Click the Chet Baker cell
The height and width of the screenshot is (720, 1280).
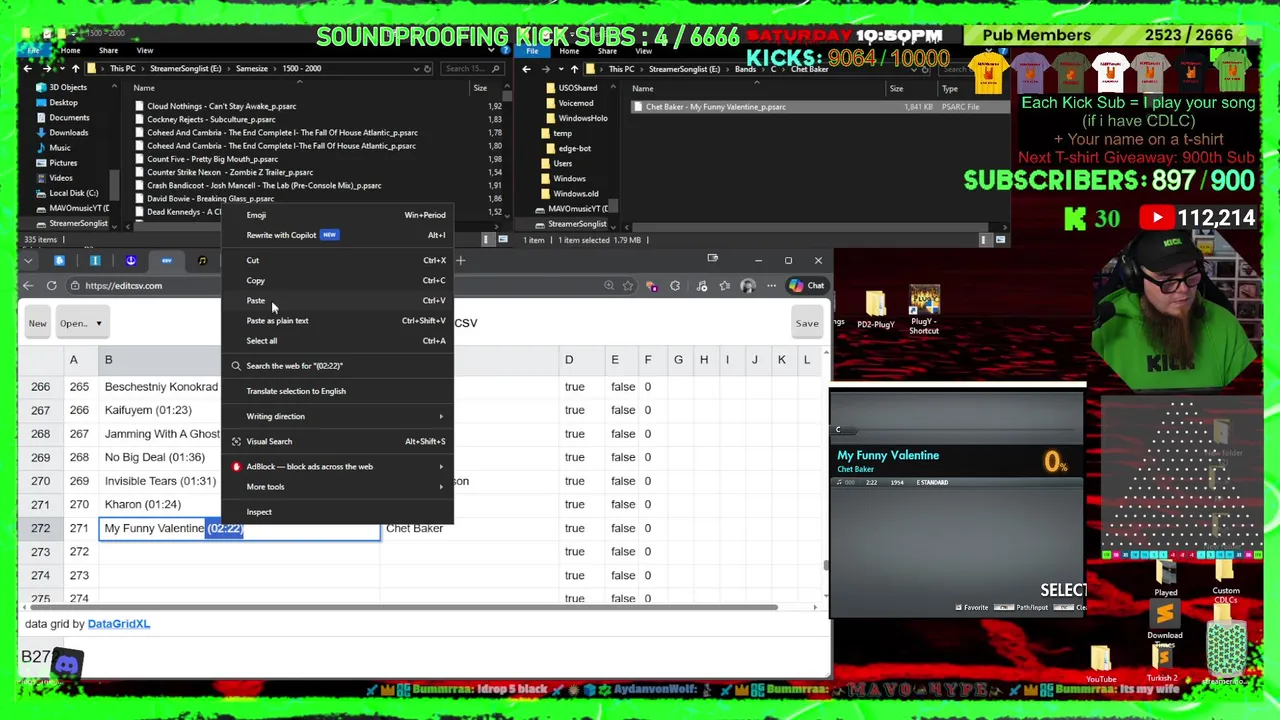pos(468,528)
